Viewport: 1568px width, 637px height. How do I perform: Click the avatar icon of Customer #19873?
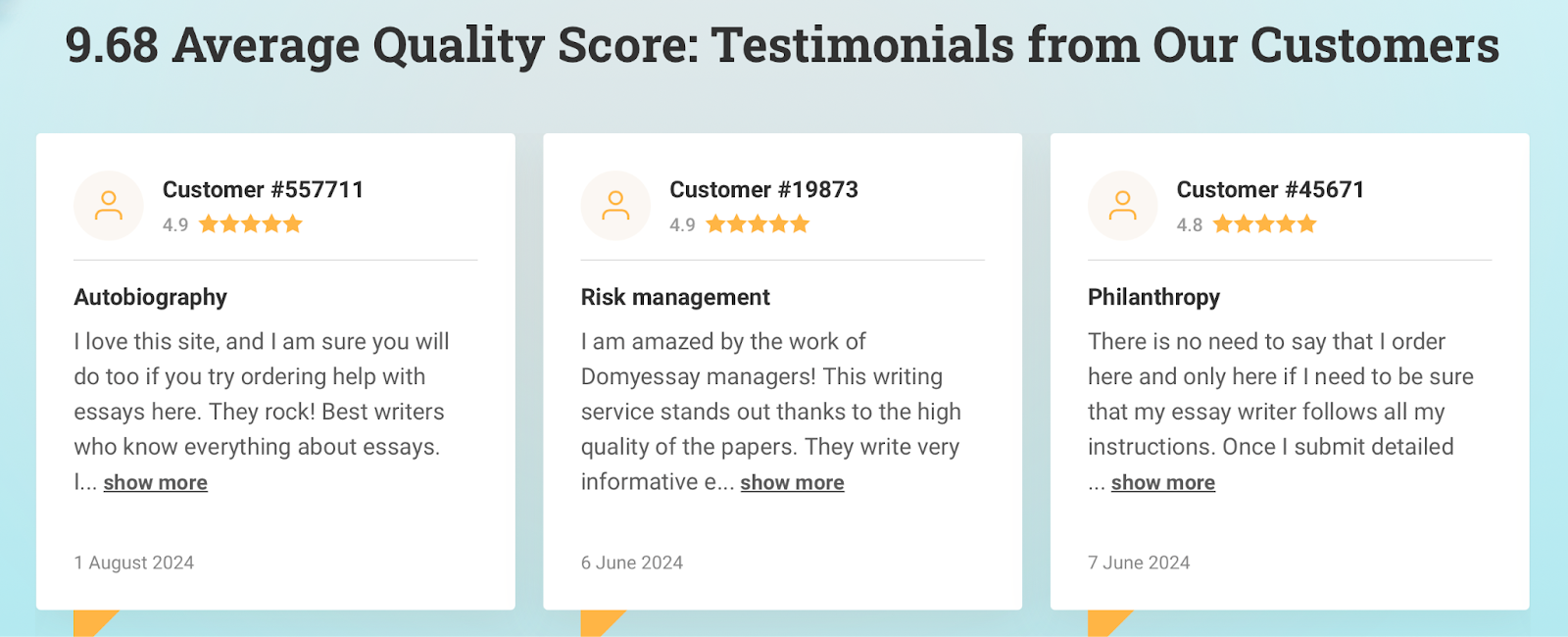[615, 206]
